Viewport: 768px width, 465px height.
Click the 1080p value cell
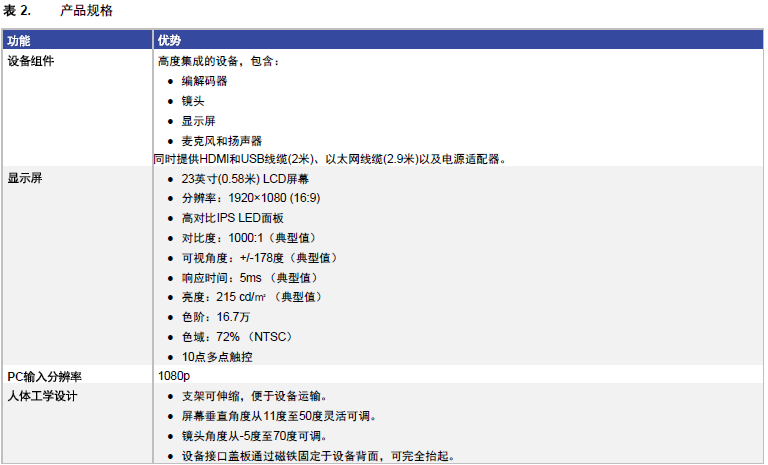(x=172, y=376)
